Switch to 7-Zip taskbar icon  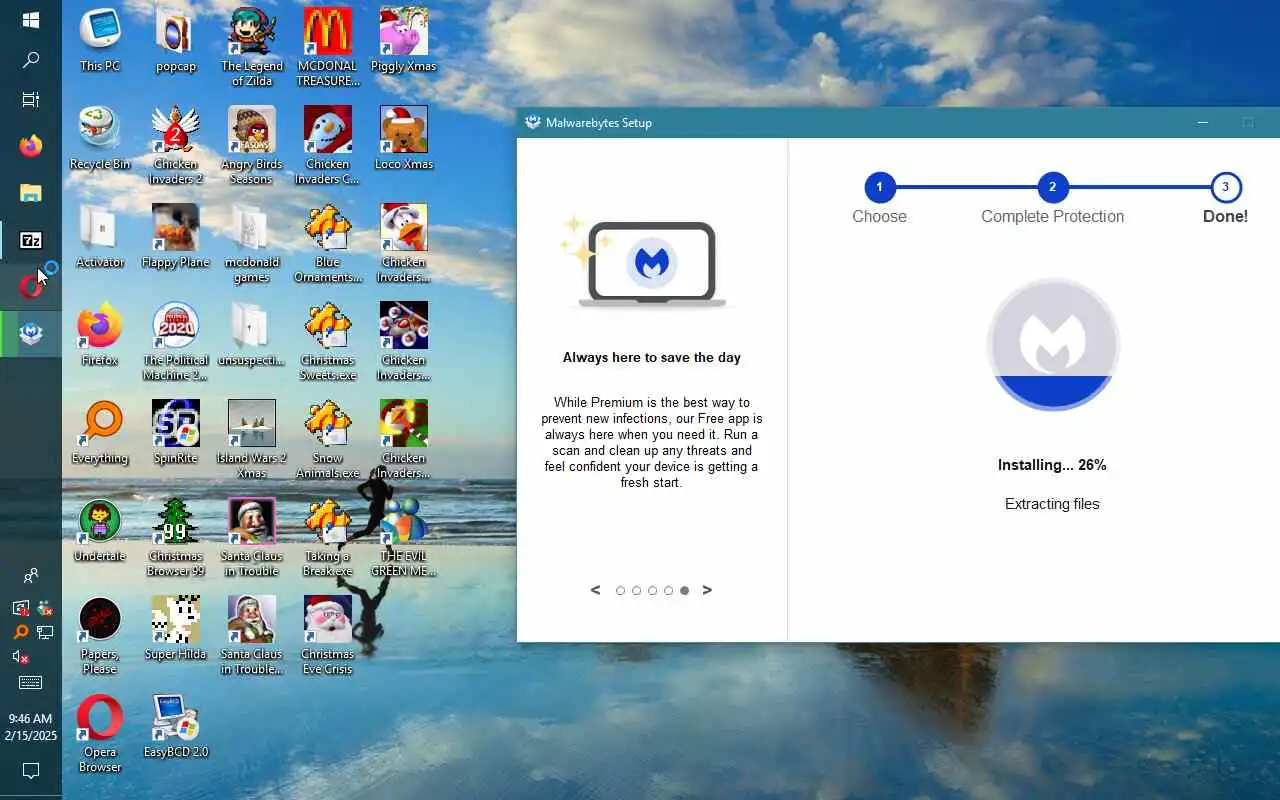(x=30, y=240)
